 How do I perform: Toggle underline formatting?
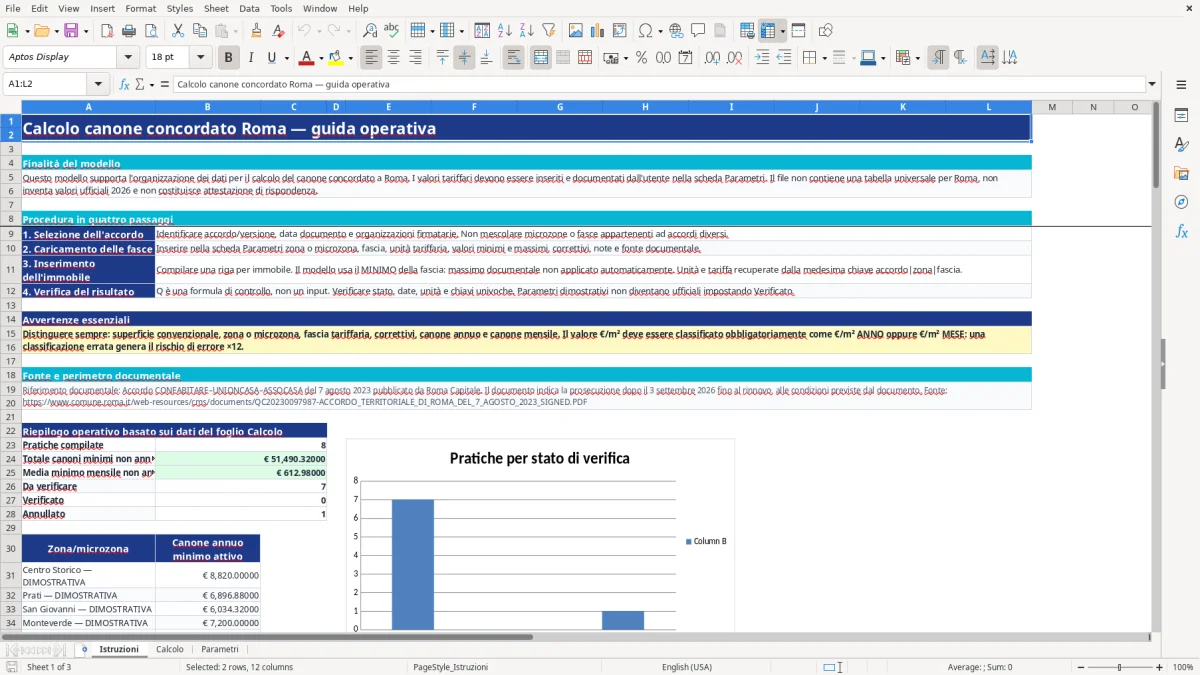coord(273,58)
